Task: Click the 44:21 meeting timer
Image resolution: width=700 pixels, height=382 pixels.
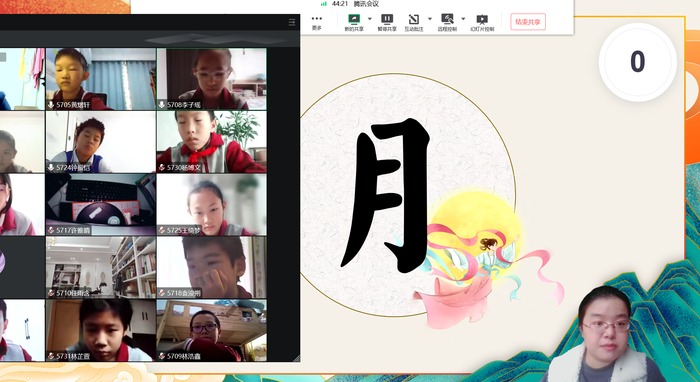Action: [x=340, y=4]
